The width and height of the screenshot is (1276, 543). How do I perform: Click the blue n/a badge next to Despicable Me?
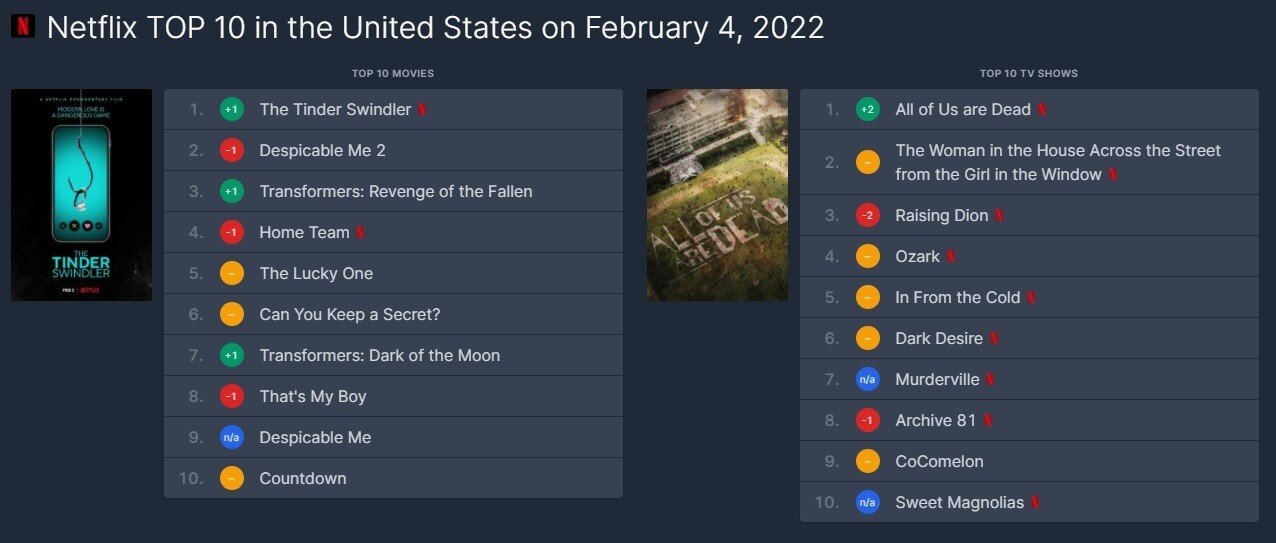(x=232, y=438)
